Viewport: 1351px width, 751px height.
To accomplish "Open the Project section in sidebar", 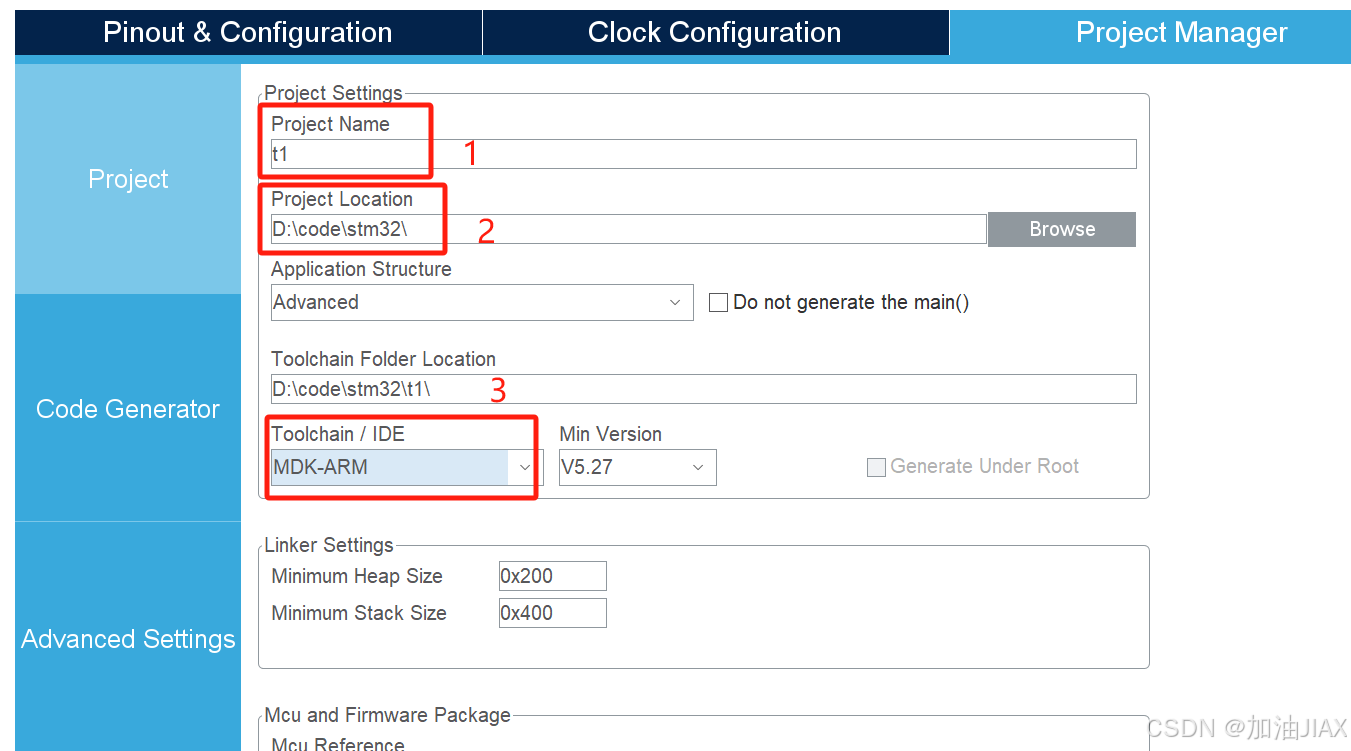I will click(128, 179).
